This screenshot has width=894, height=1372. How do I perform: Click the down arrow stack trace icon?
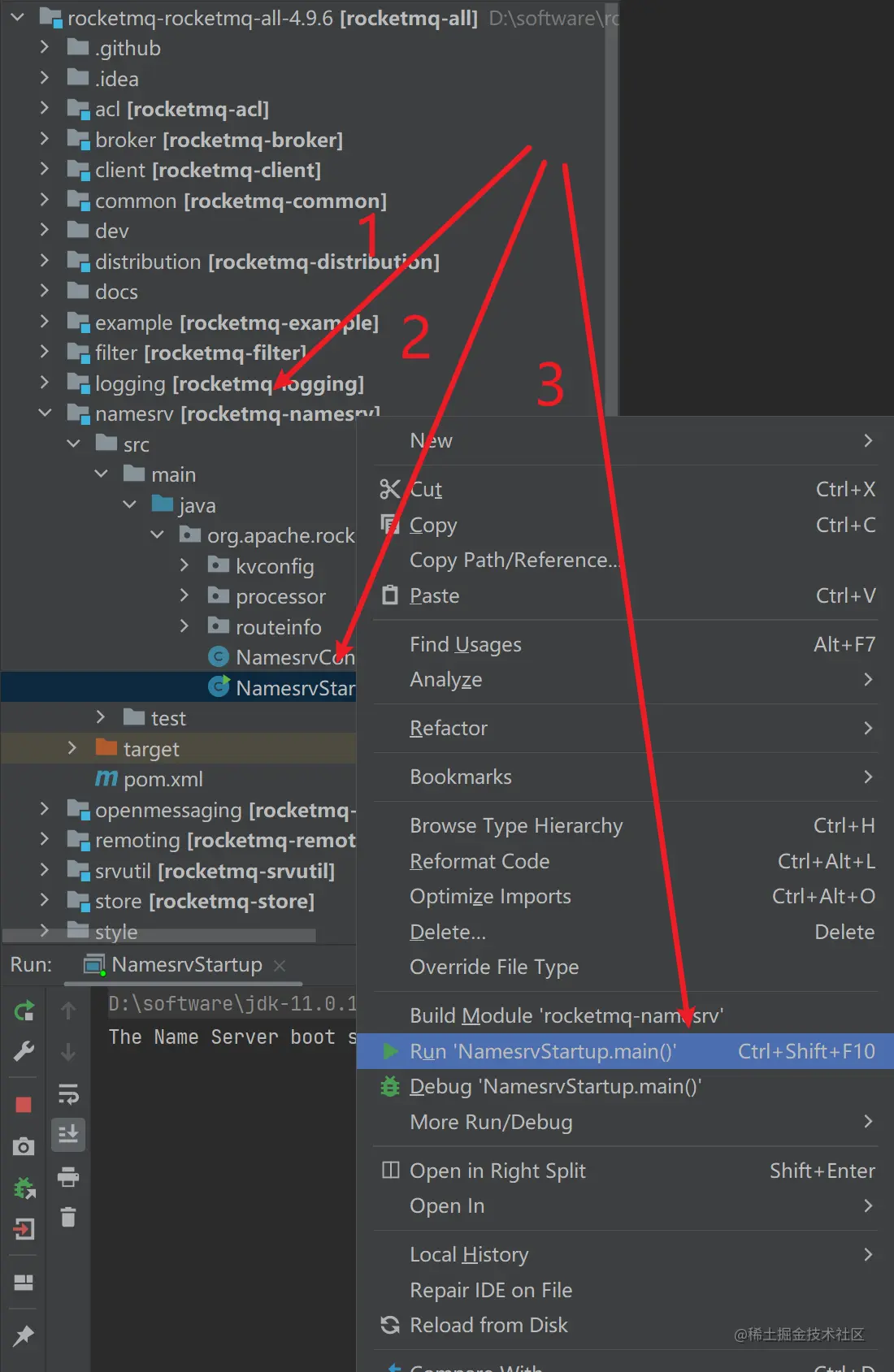[x=68, y=1052]
